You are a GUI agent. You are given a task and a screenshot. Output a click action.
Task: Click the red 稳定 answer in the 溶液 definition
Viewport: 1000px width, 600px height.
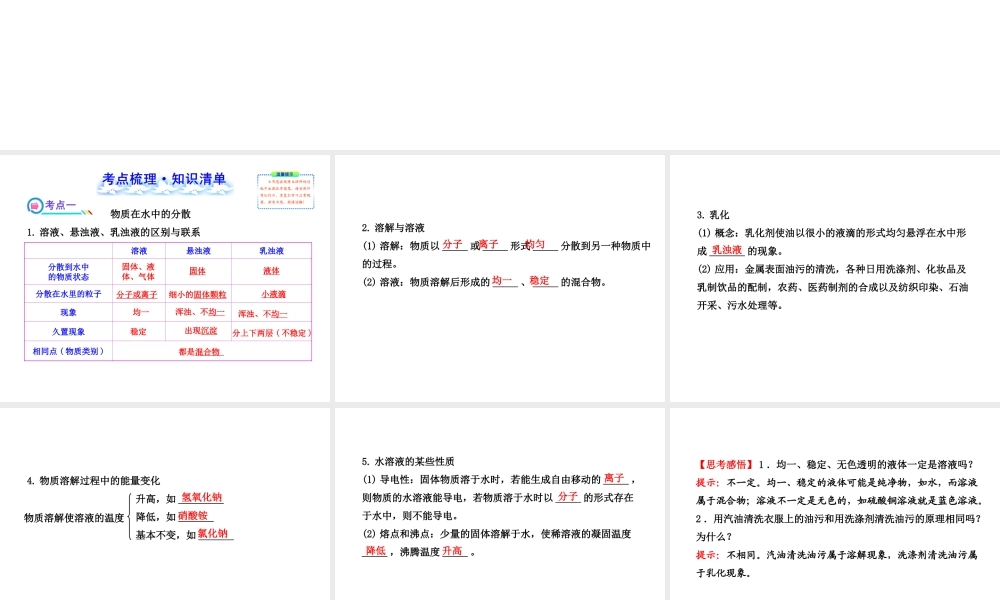[540, 281]
